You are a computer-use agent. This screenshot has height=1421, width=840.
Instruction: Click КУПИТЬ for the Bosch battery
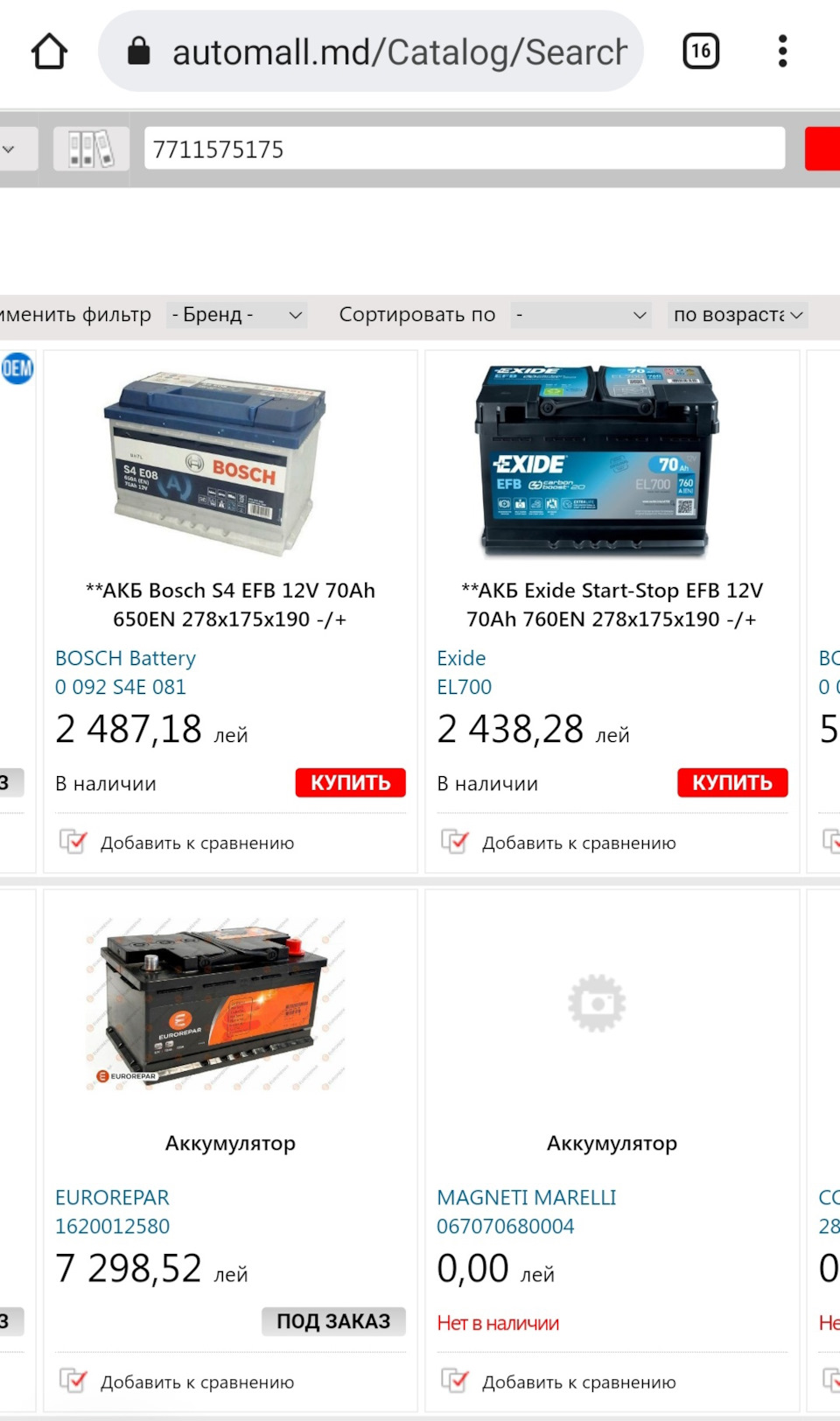(x=350, y=782)
